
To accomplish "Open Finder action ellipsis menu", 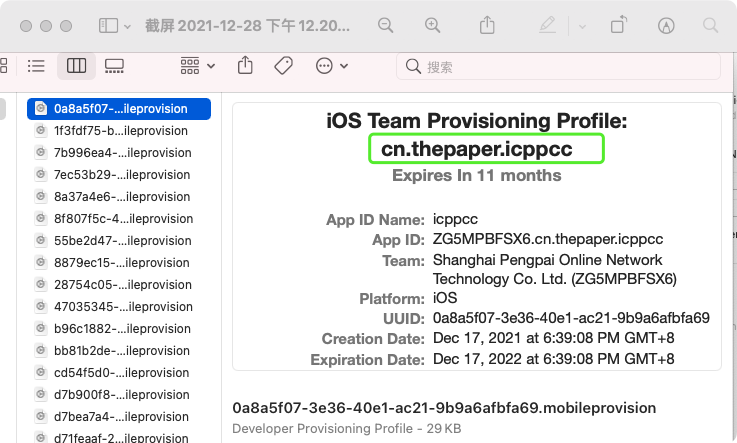I will pyautogui.click(x=332, y=66).
